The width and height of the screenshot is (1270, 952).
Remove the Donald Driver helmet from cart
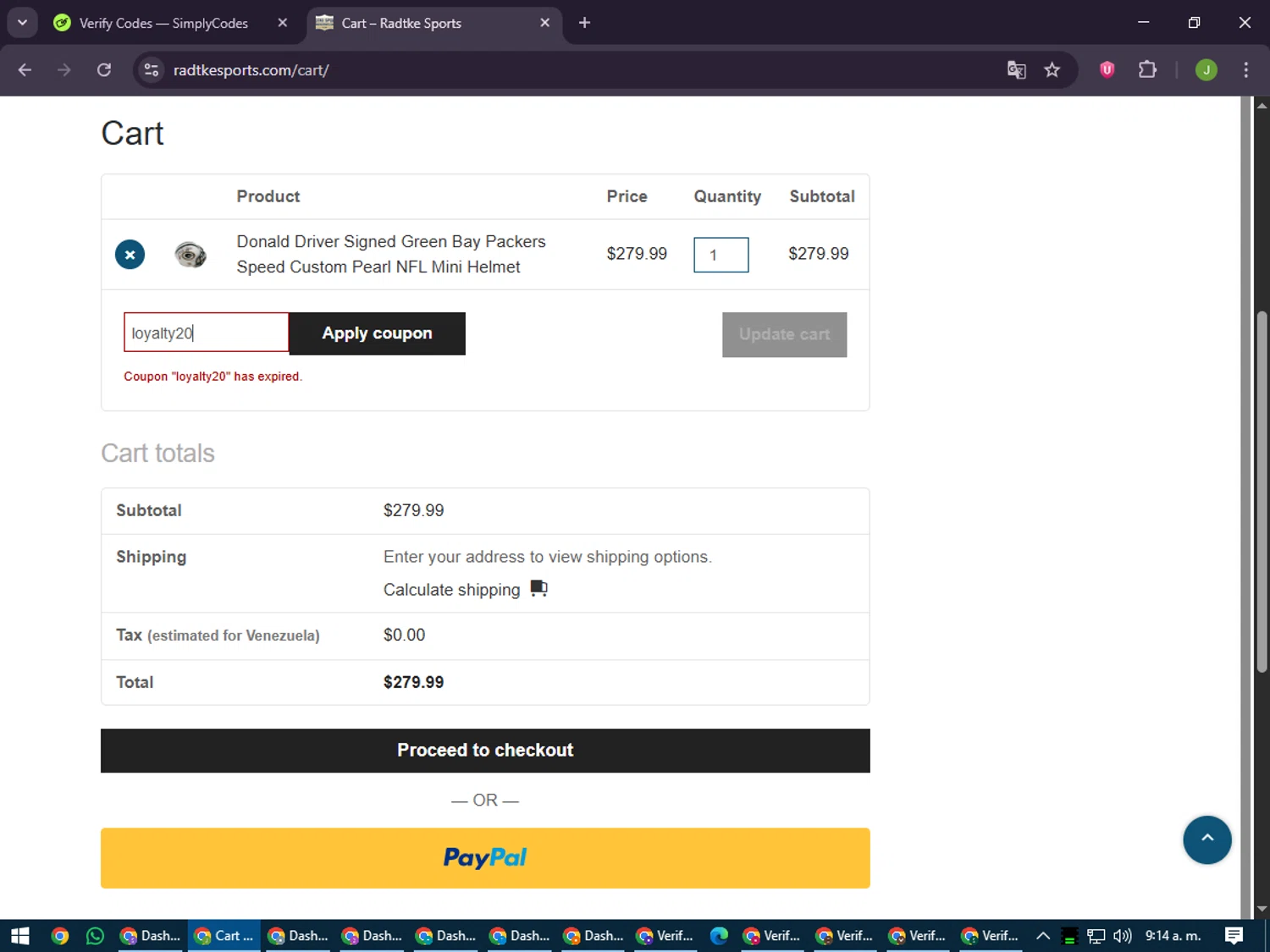click(x=130, y=255)
